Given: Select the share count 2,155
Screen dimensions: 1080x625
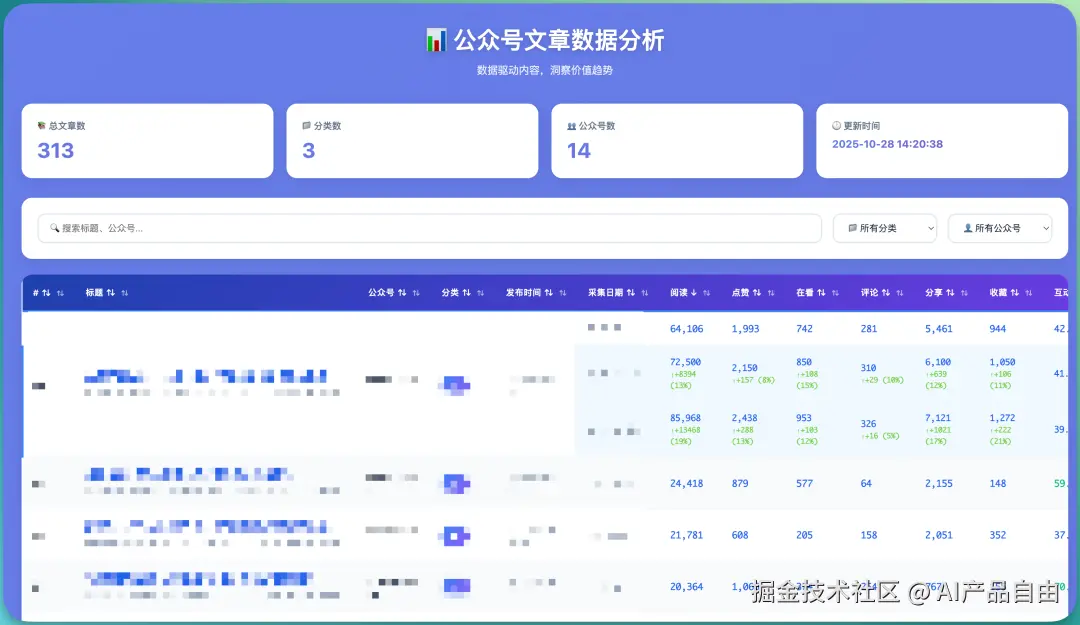Looking at the screenshot, I should pyautogui.click(x=939, y=484).
